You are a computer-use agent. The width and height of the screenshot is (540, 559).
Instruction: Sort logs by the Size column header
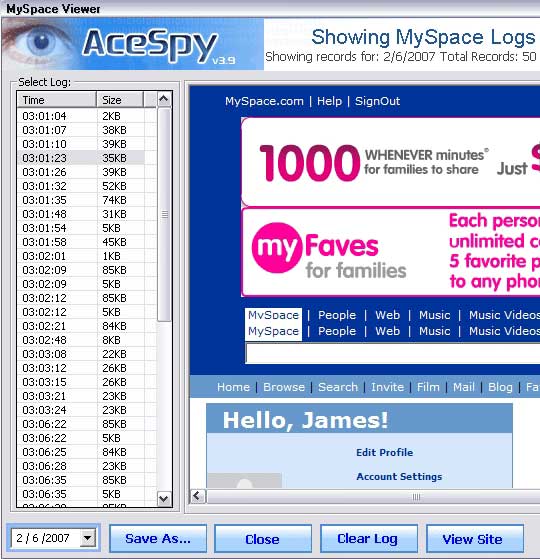[x=120, y=99]
